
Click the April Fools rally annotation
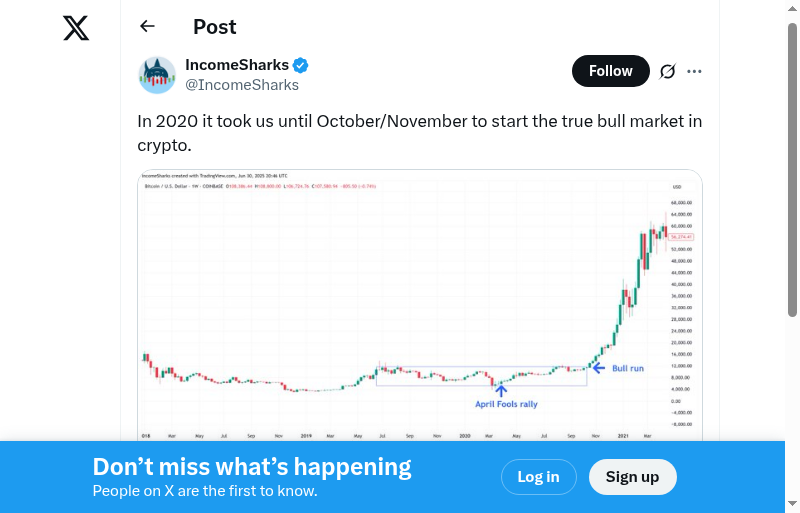coord(506,404)
